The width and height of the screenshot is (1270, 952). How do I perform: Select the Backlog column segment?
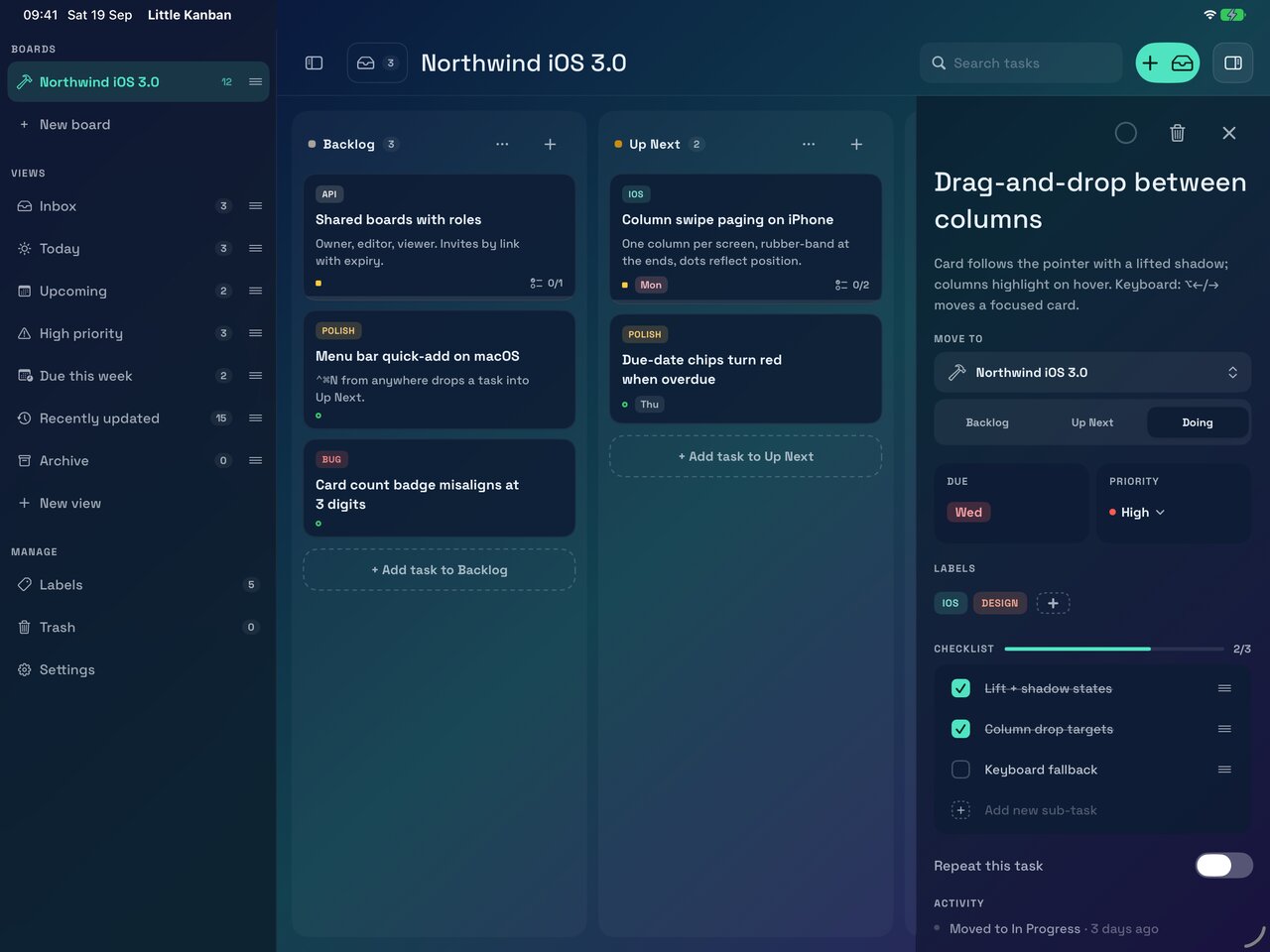[x=987, y=422]
